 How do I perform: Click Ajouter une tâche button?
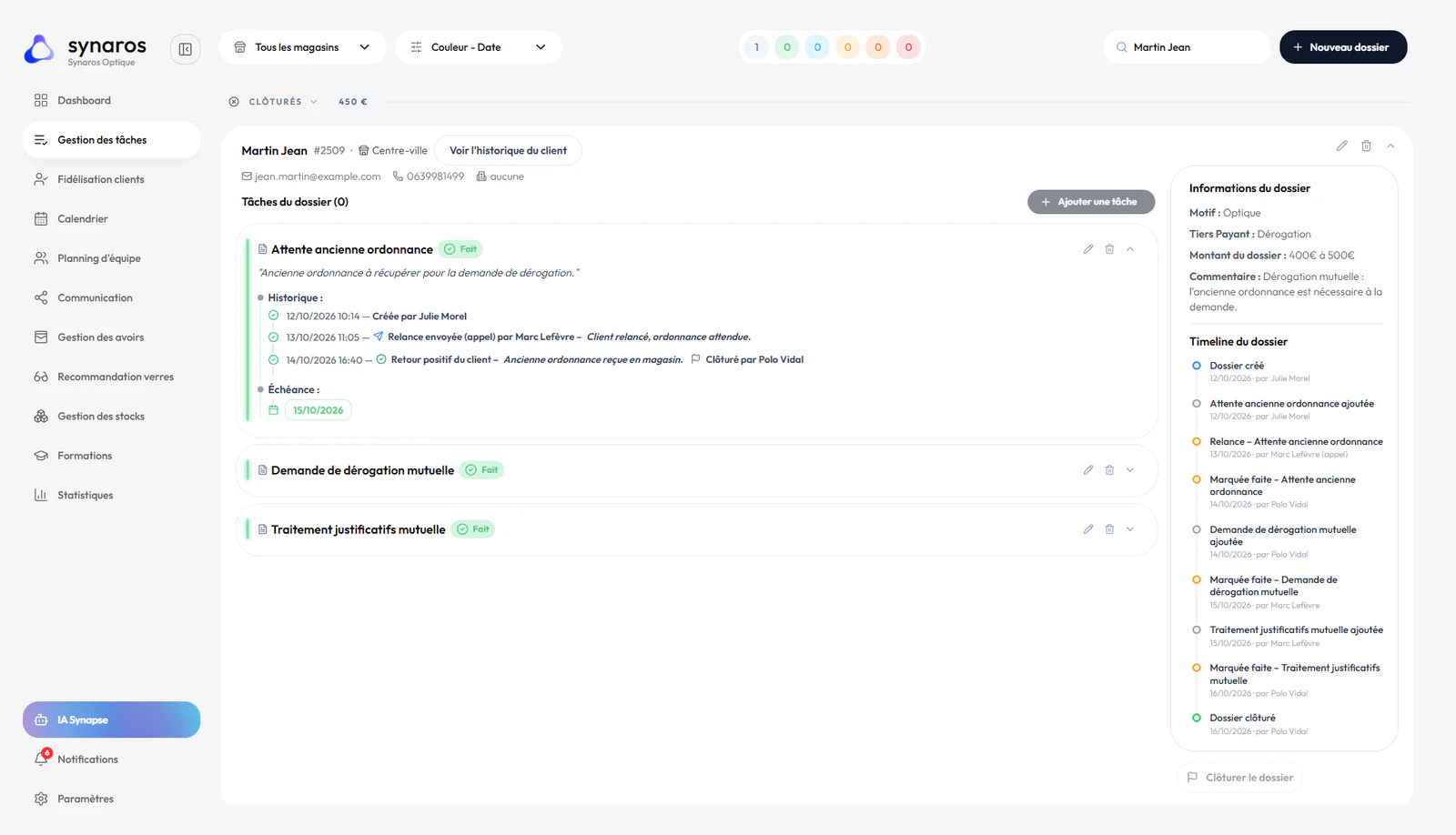tap(1091, 202)
